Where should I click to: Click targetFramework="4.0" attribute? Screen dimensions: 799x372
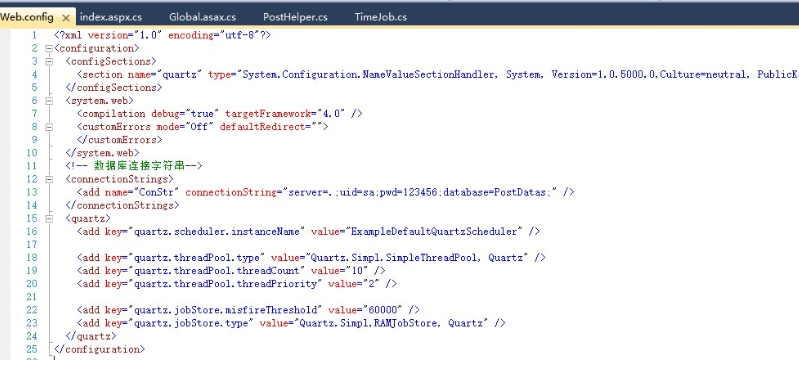click(x=285, y=114)
